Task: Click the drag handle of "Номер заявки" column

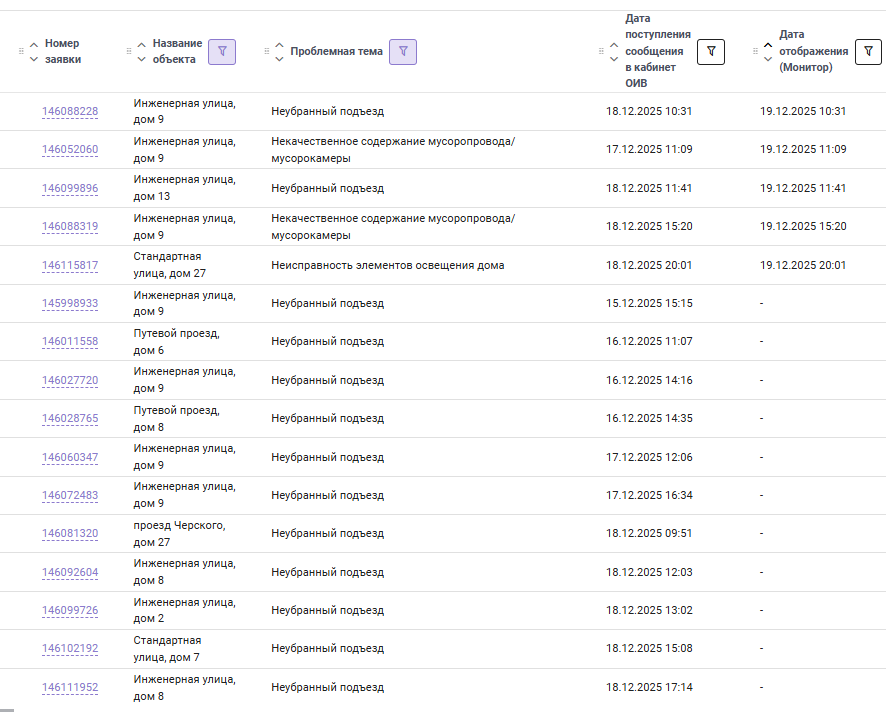Action: tap(21, 52)
